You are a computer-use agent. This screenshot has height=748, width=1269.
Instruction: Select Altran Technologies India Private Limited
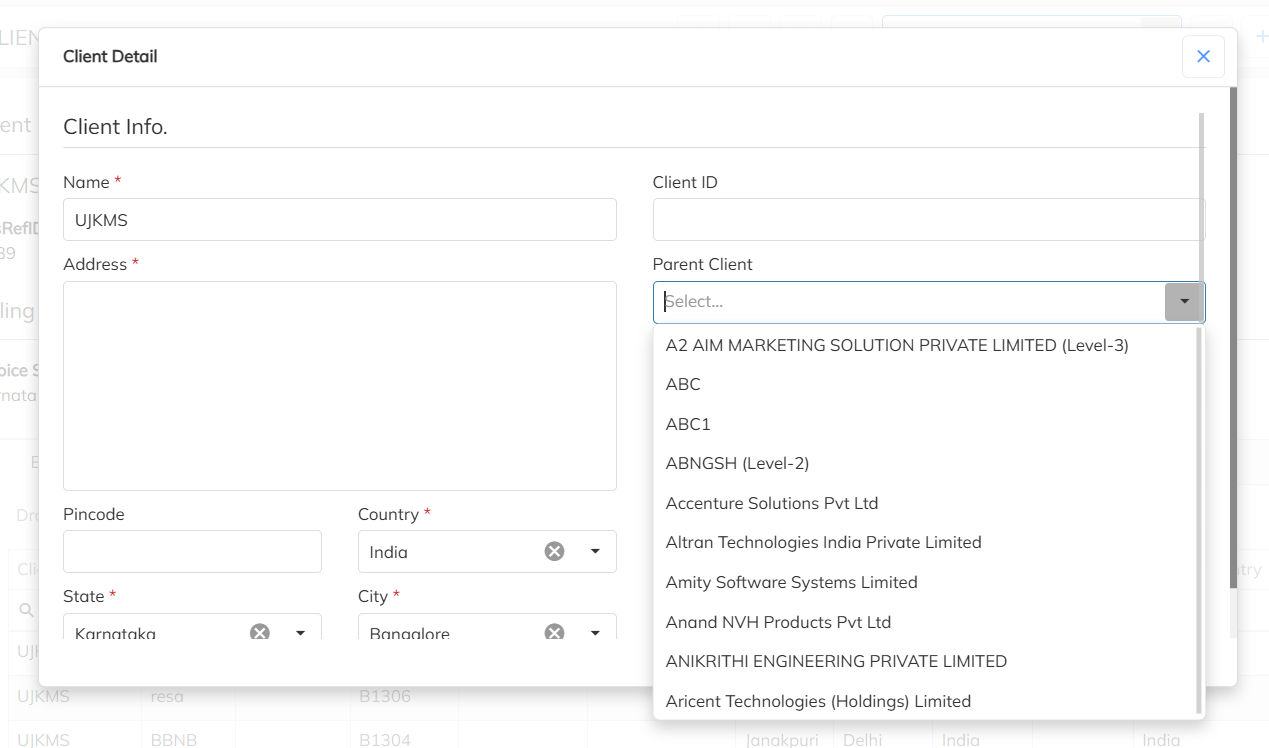point(823,542)
